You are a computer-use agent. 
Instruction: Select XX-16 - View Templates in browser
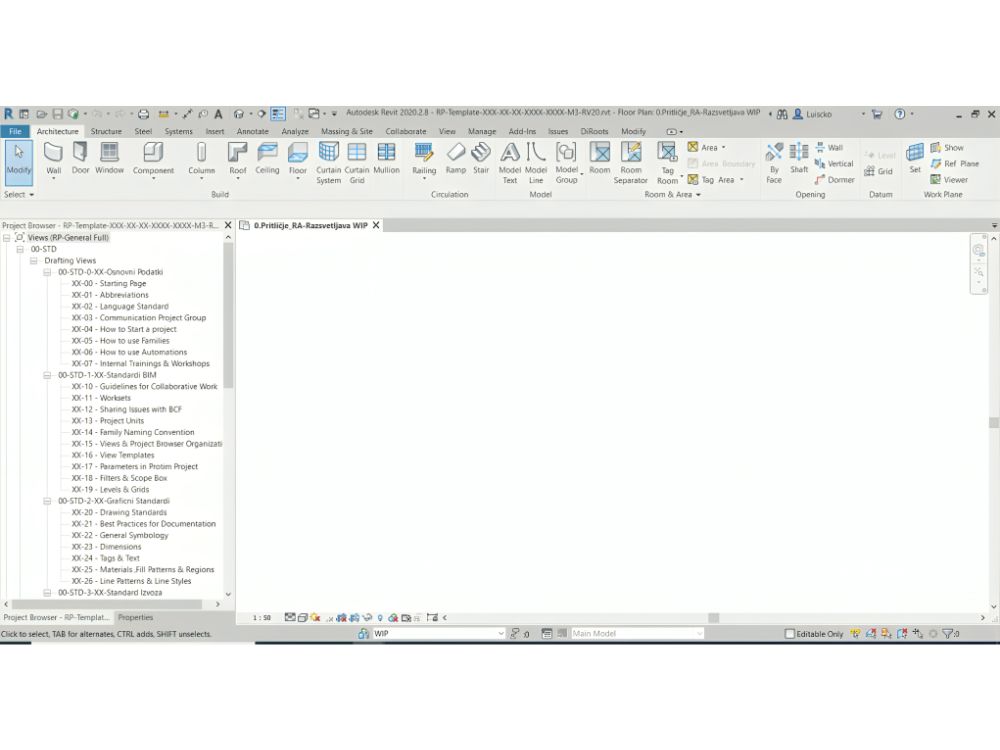[127, 455]
